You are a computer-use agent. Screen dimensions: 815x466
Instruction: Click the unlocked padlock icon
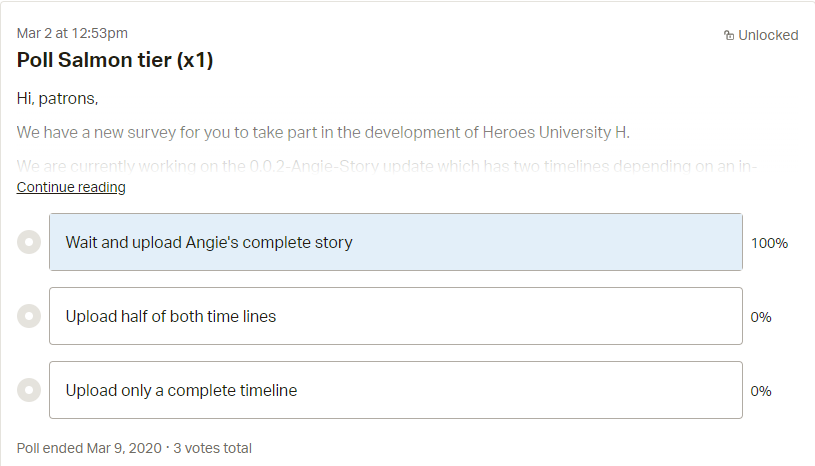click(x=729, y=35)
